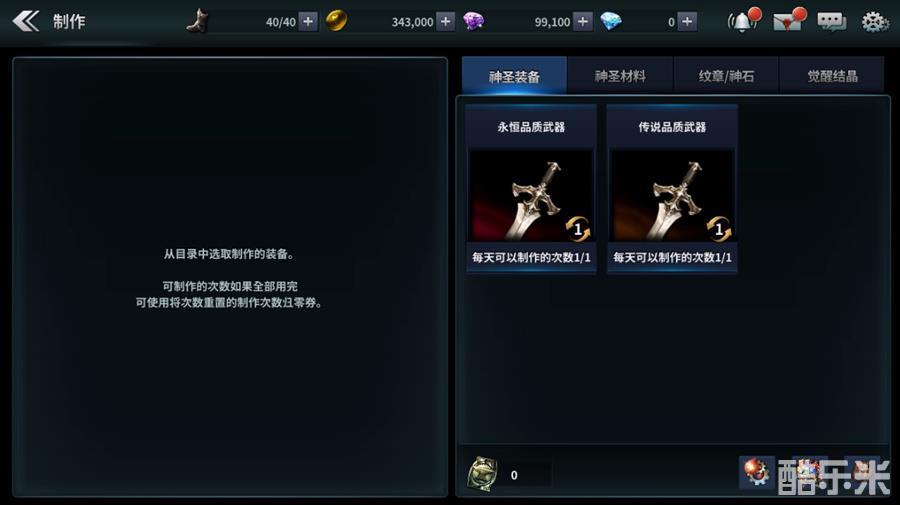Add gold using plus beside 343,000

pos(445,22)
